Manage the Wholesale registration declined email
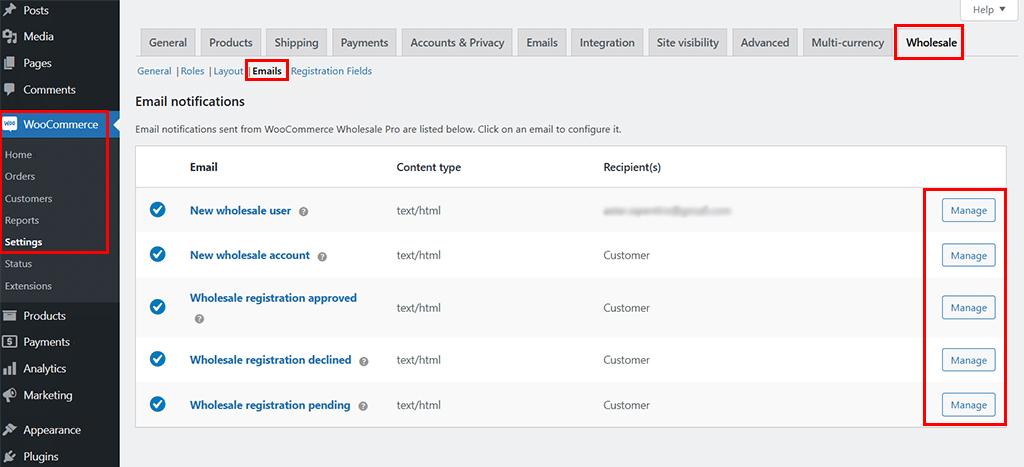This screenshot has height=467, width=1024. tap(968, 360)
